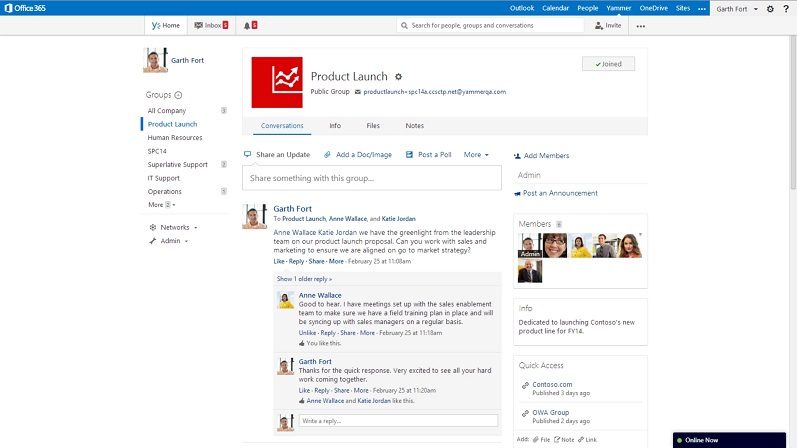Click the Office 365 logo

24,8
